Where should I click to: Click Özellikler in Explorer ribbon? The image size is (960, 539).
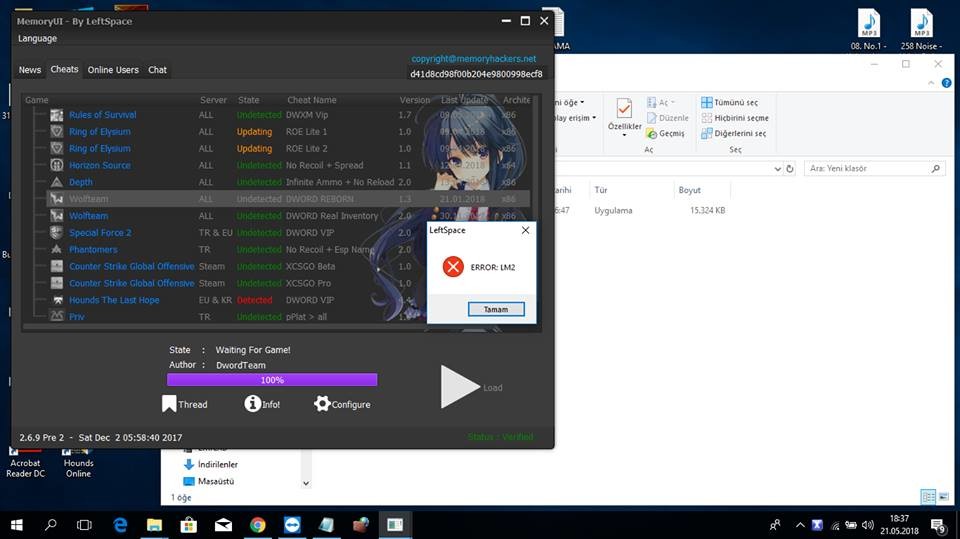624,117
